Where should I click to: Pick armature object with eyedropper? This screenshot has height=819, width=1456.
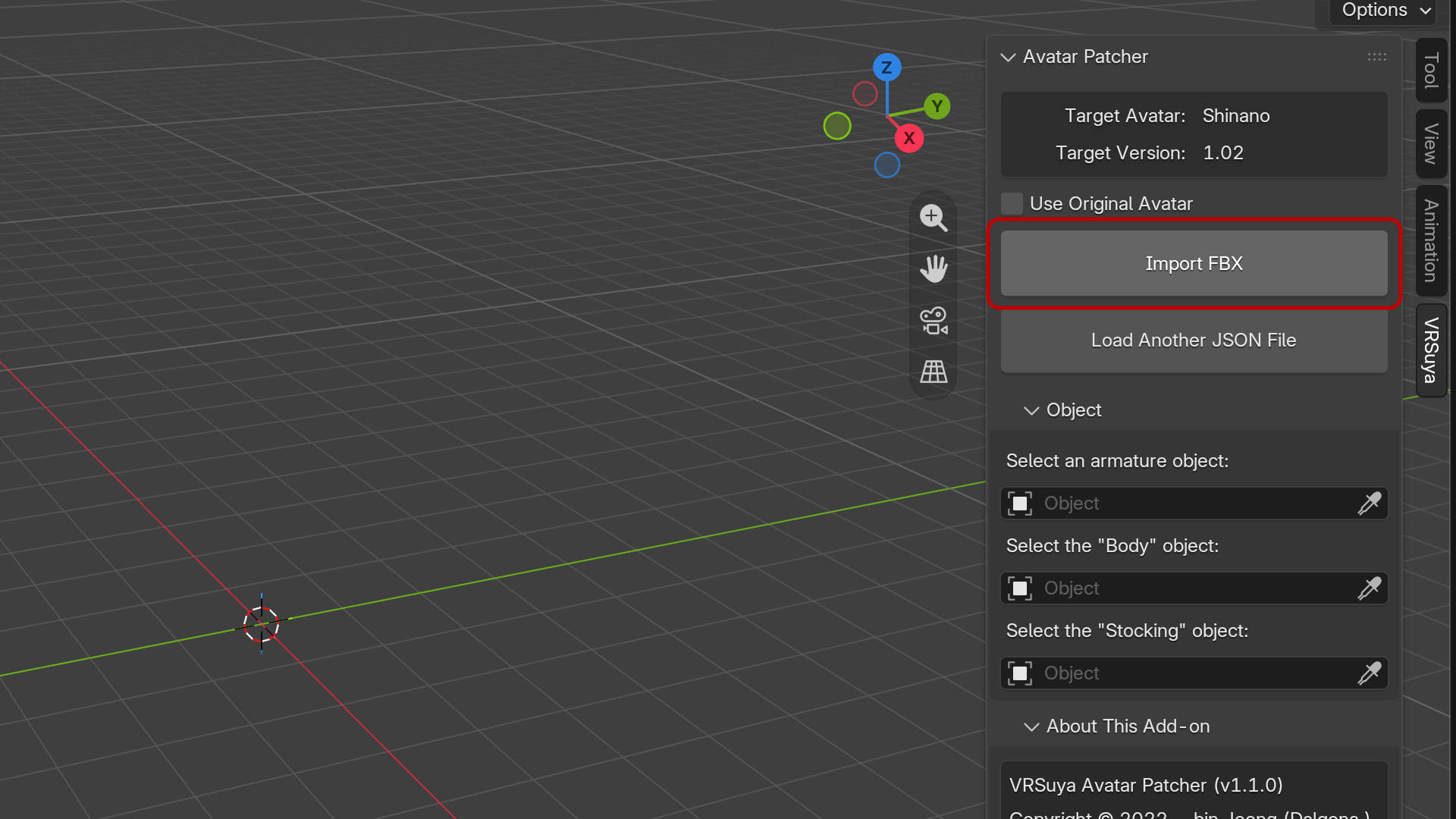tap(1370, 504)
